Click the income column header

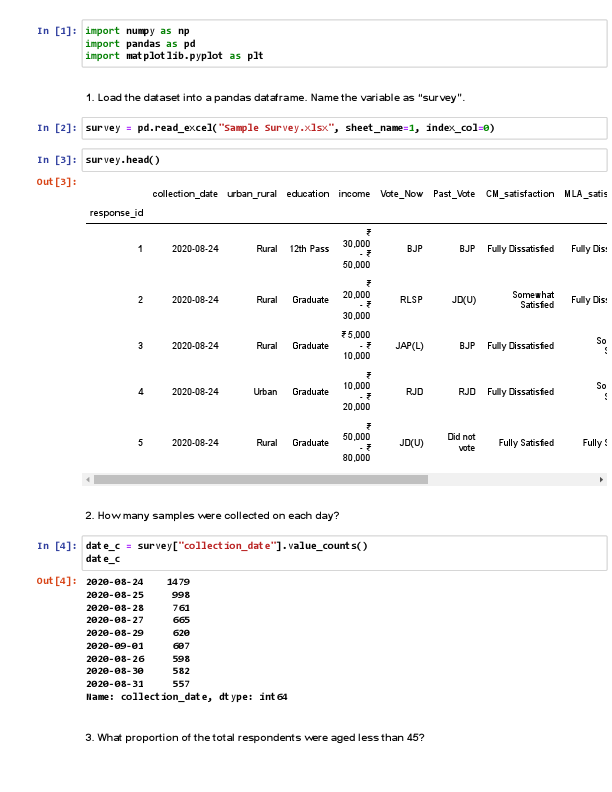point(354,194)
